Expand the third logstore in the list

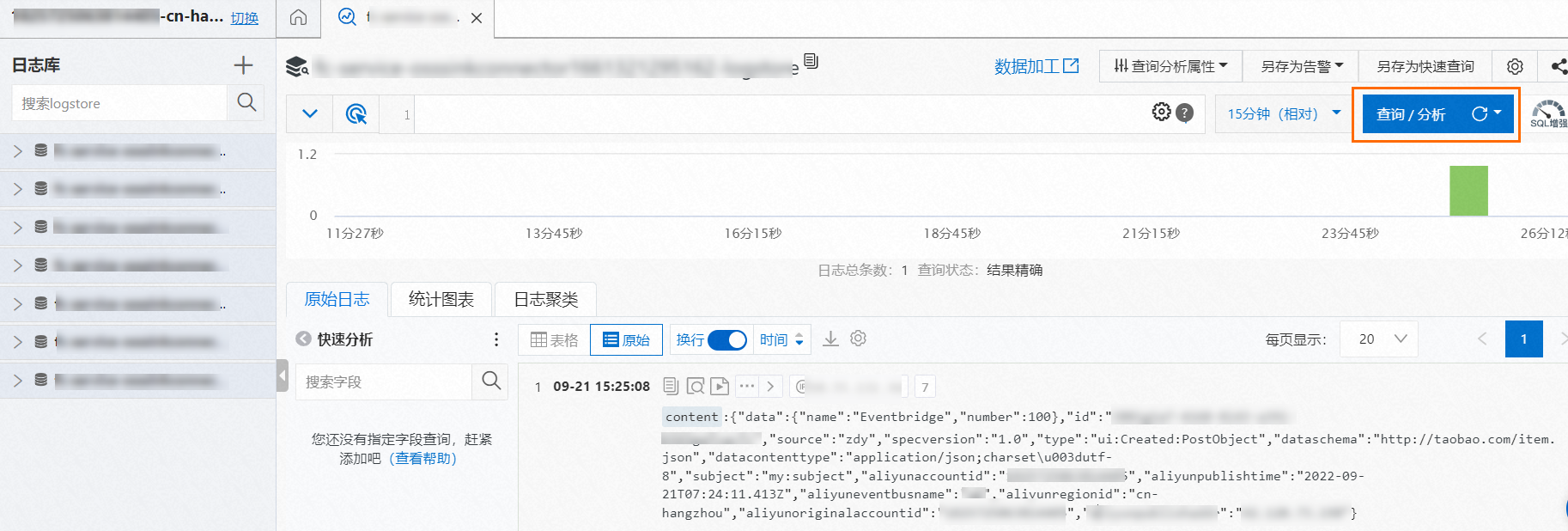pyautogui.click(x=17, y=228)
